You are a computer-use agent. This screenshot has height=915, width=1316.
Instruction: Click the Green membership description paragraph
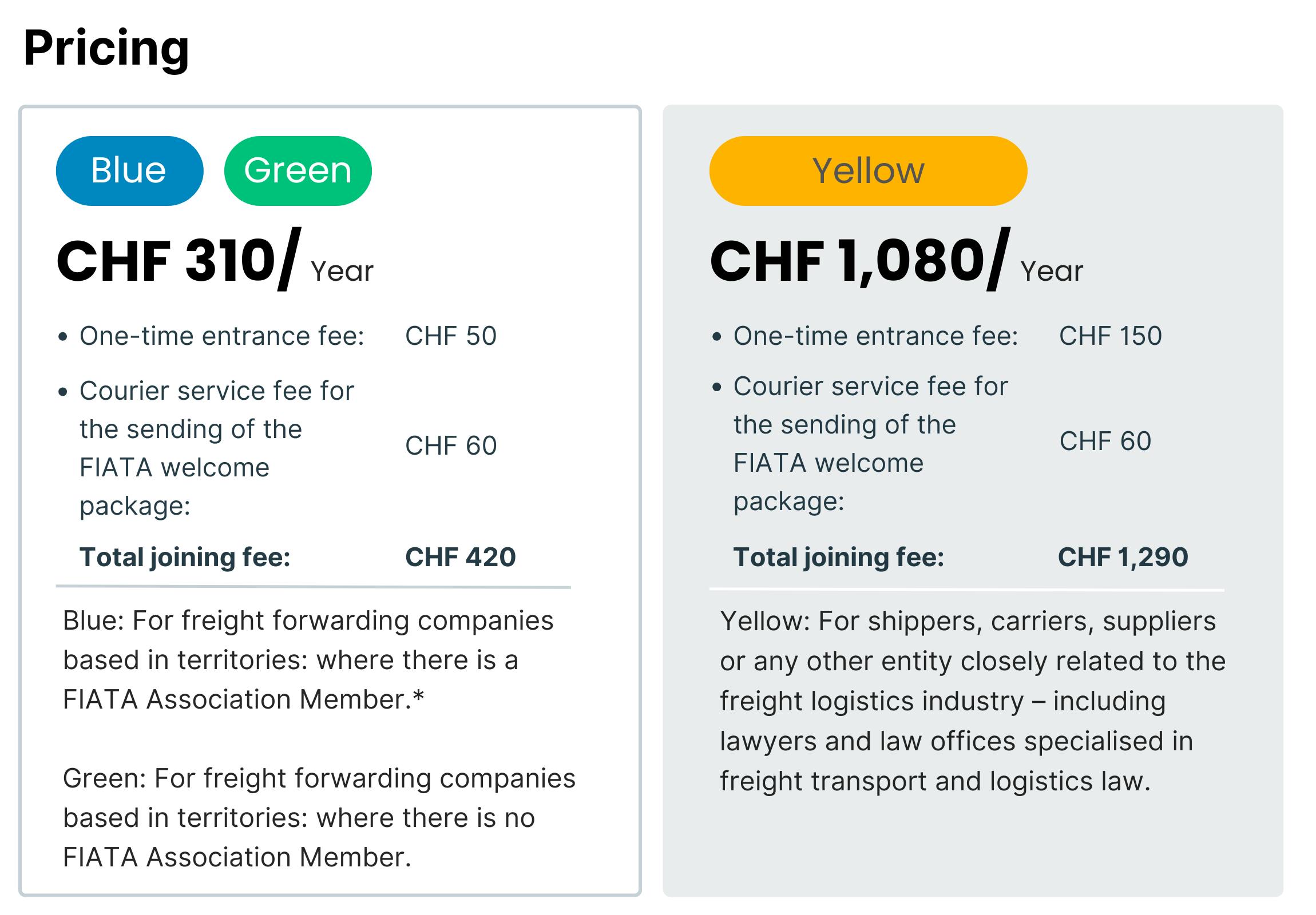[319, 818]
